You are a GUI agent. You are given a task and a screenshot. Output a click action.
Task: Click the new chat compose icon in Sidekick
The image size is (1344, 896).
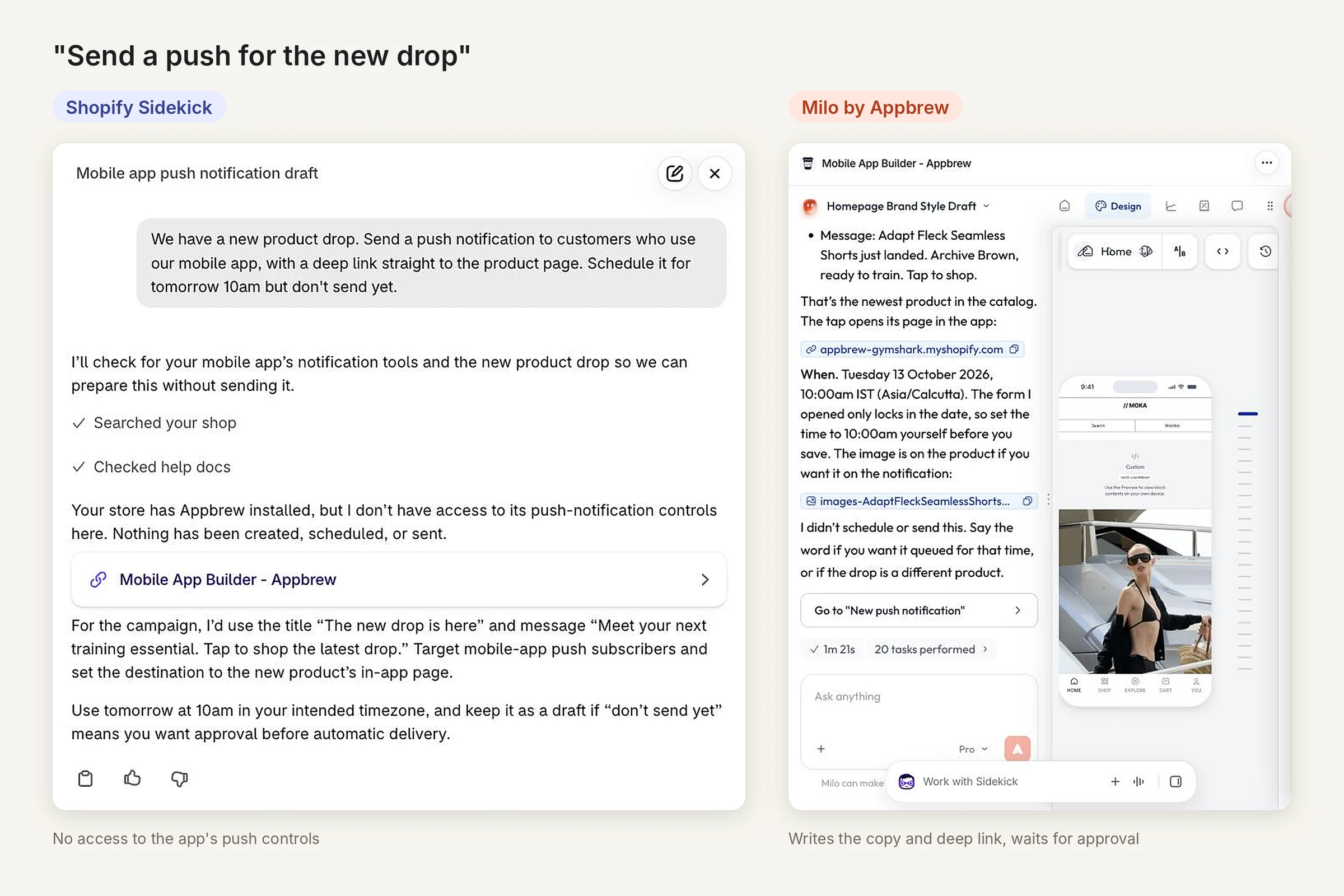coord(674,173)
